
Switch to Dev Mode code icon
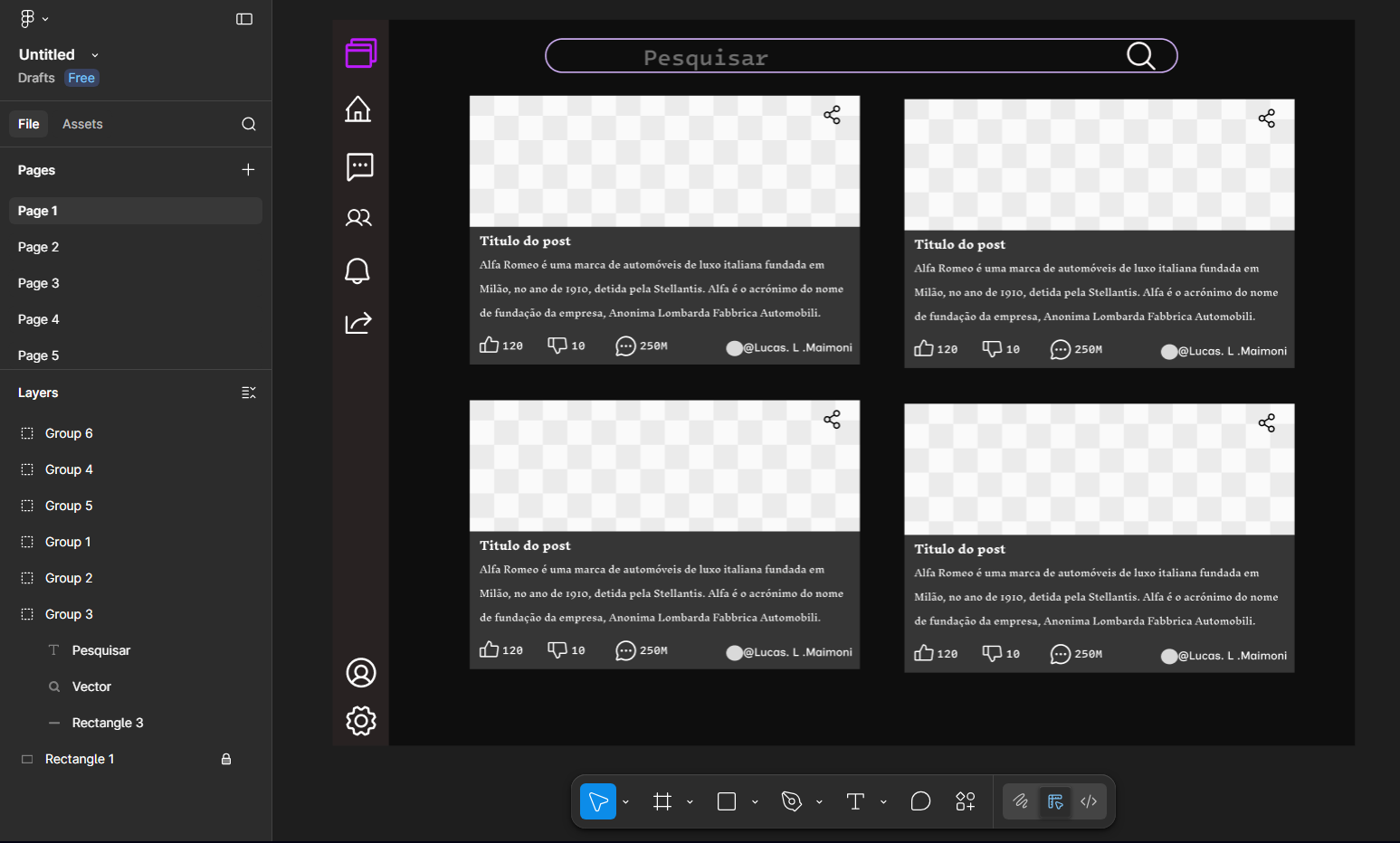pos(1089,801)
